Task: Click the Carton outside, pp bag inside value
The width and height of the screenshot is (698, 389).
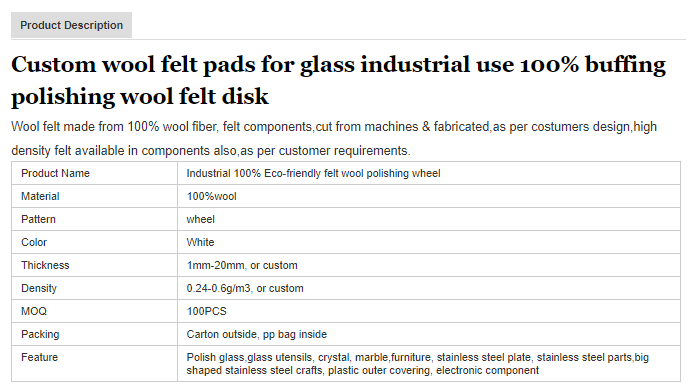Action: (x=256, y=334)
